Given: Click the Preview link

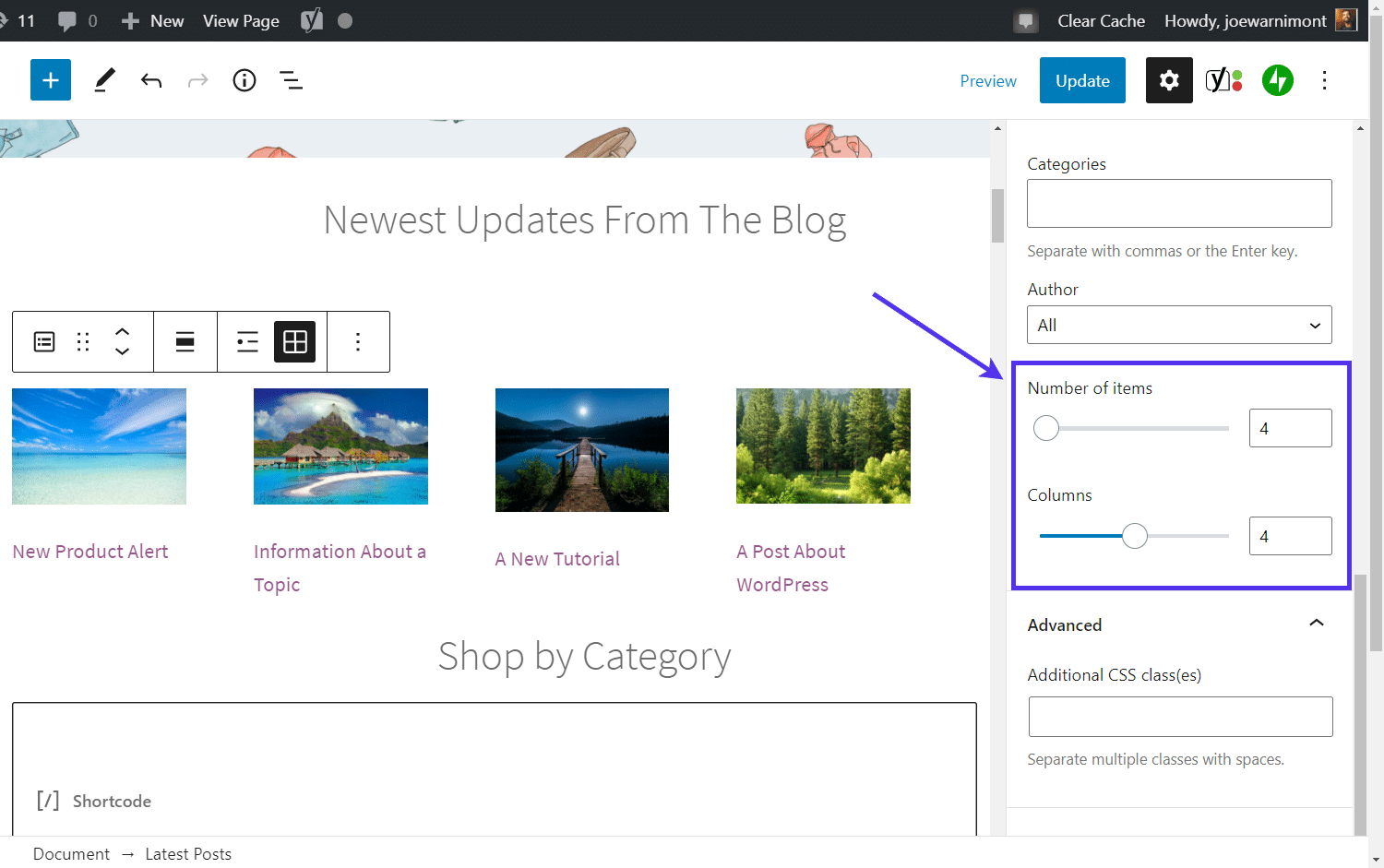Looking at the screenshot, I should pyautogui.click(x=988, y=81).
